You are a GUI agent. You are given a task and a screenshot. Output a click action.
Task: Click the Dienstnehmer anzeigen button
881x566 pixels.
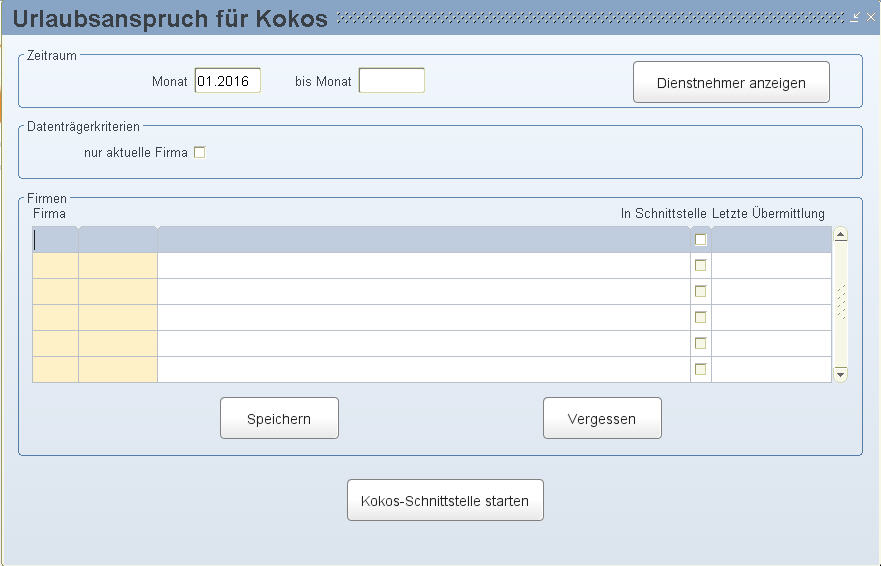(x=731, y=82)
